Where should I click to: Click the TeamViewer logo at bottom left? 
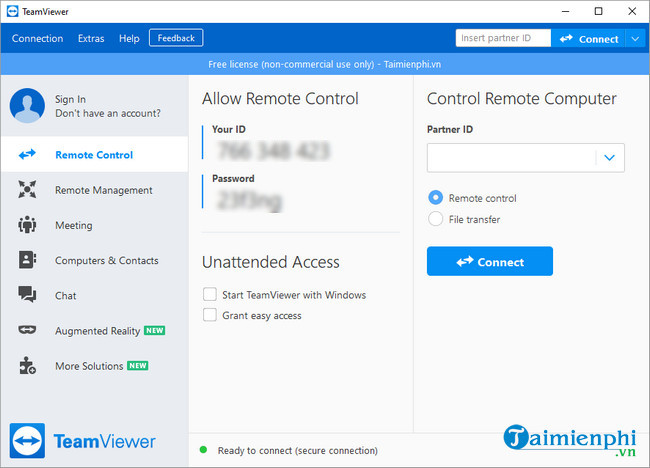83,441
